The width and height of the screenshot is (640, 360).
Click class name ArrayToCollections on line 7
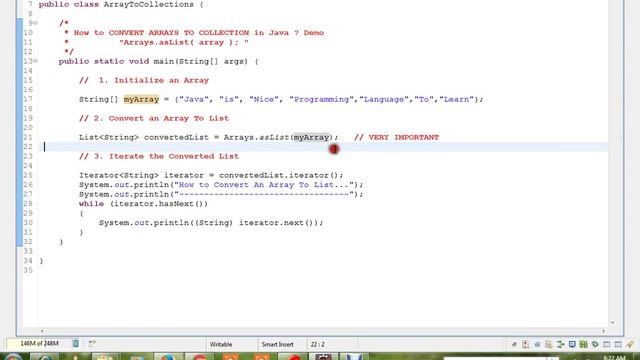click(149, 4)
